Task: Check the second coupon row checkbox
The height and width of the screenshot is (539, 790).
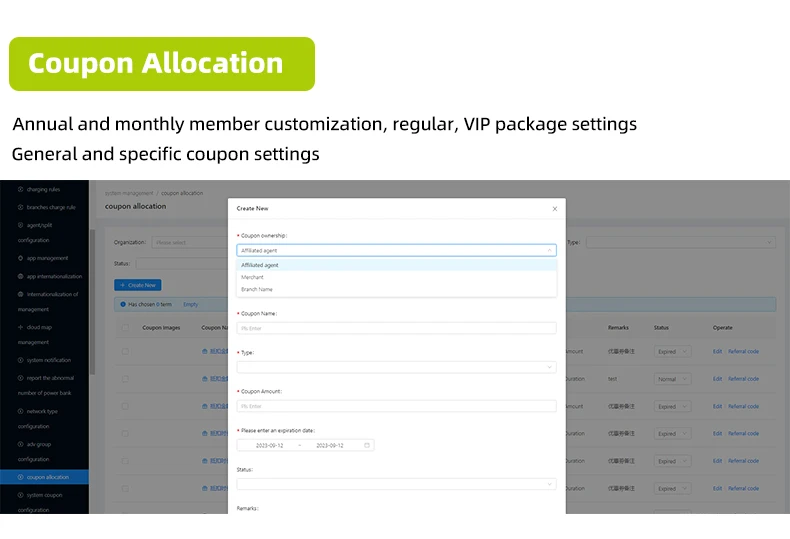Action: pos(125,379)
